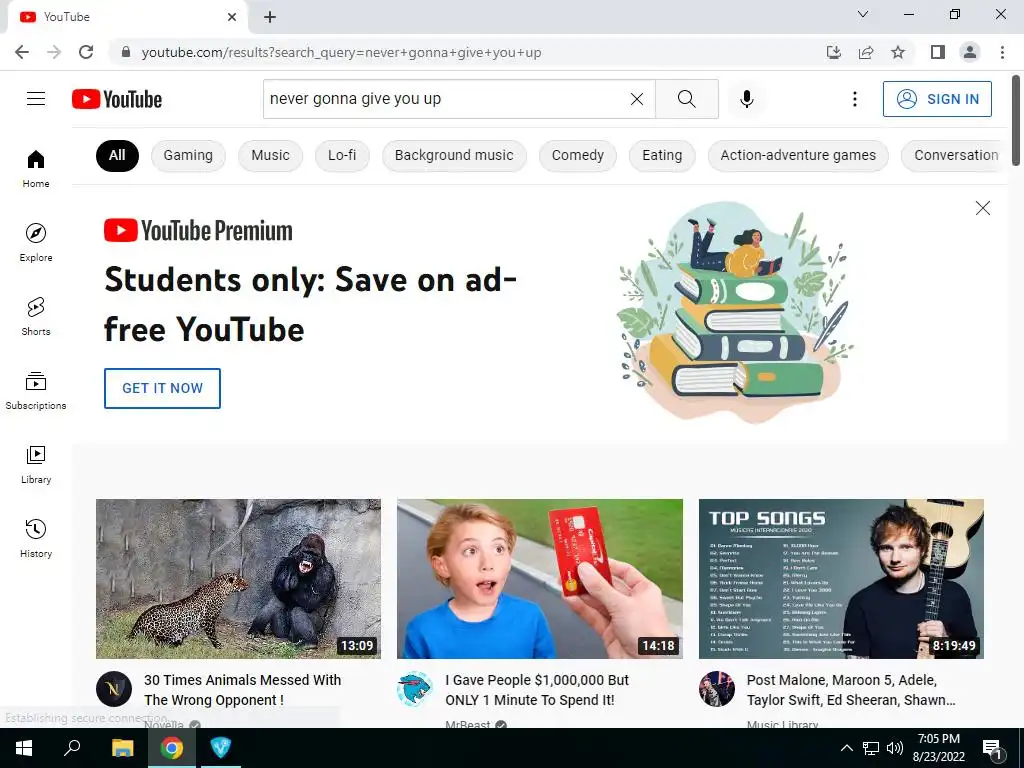Viewport: 1024px width, 768px height.
Task: Open Explore in sidebar
Action: (x=36, y=242)
